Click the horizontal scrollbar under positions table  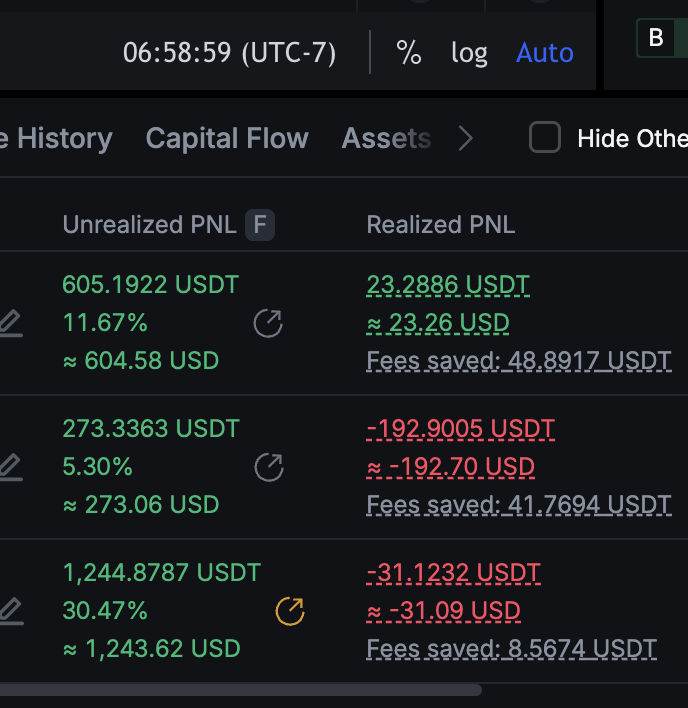(241, 690)
